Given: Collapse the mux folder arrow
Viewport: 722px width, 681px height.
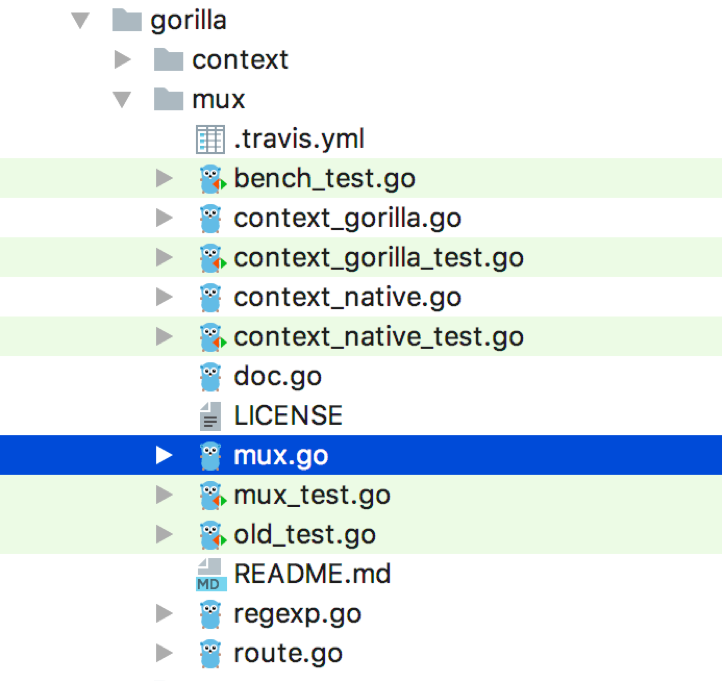Looking at the screenshot, I should (122, 99).
